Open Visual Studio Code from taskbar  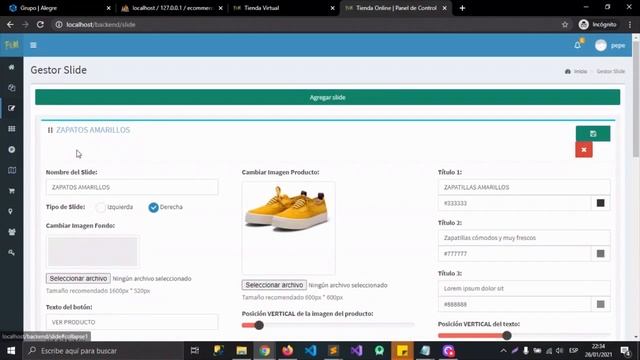click(x=310, y=351)
